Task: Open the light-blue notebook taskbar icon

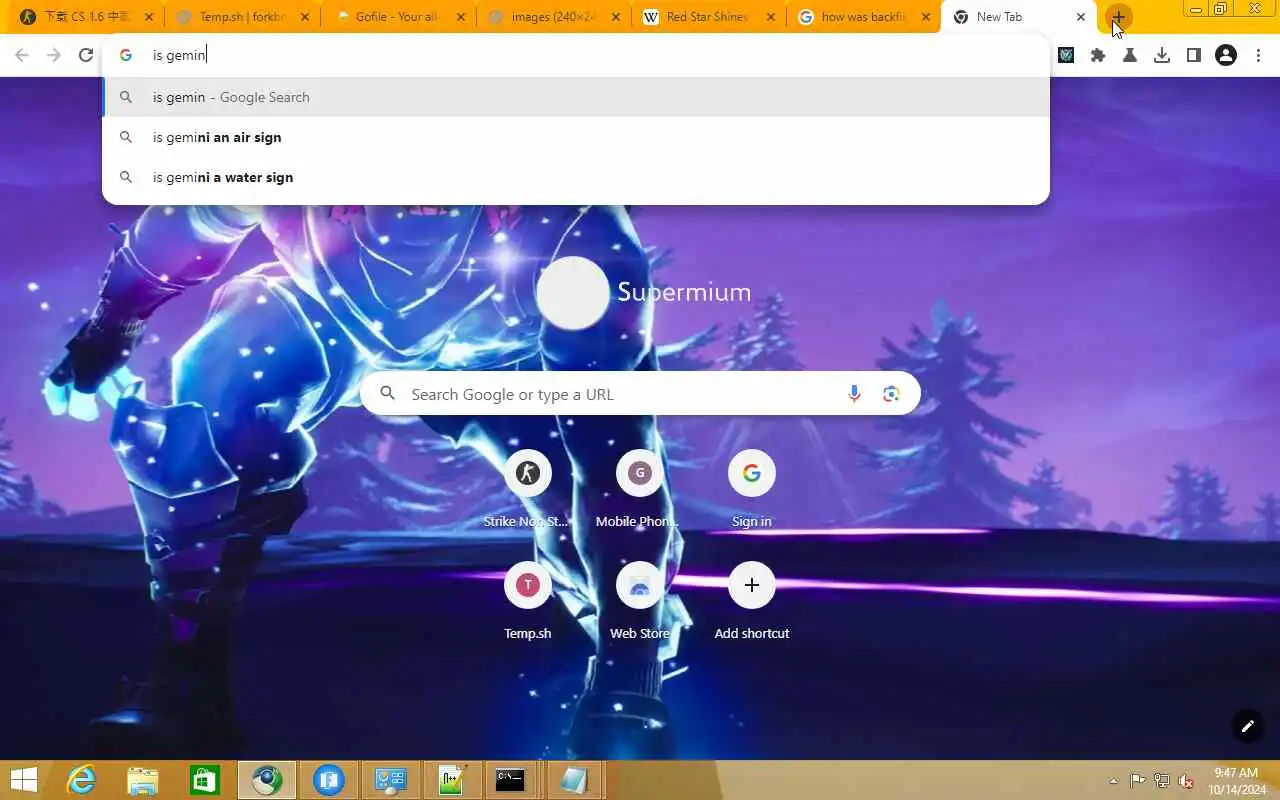Action: (x=573, y=780)
